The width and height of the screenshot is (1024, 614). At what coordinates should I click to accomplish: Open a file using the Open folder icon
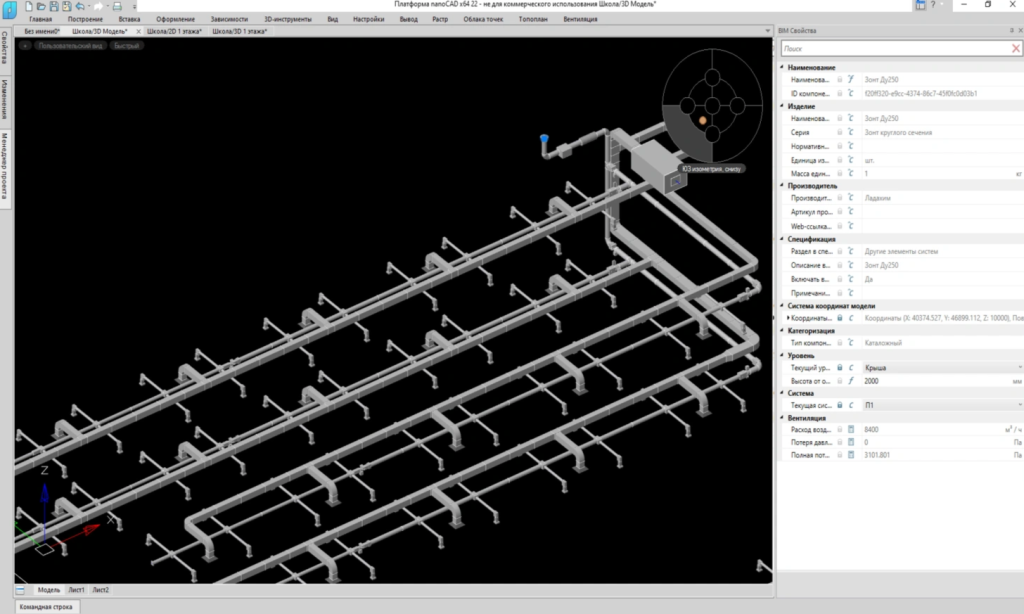click(x=41, y=6)
